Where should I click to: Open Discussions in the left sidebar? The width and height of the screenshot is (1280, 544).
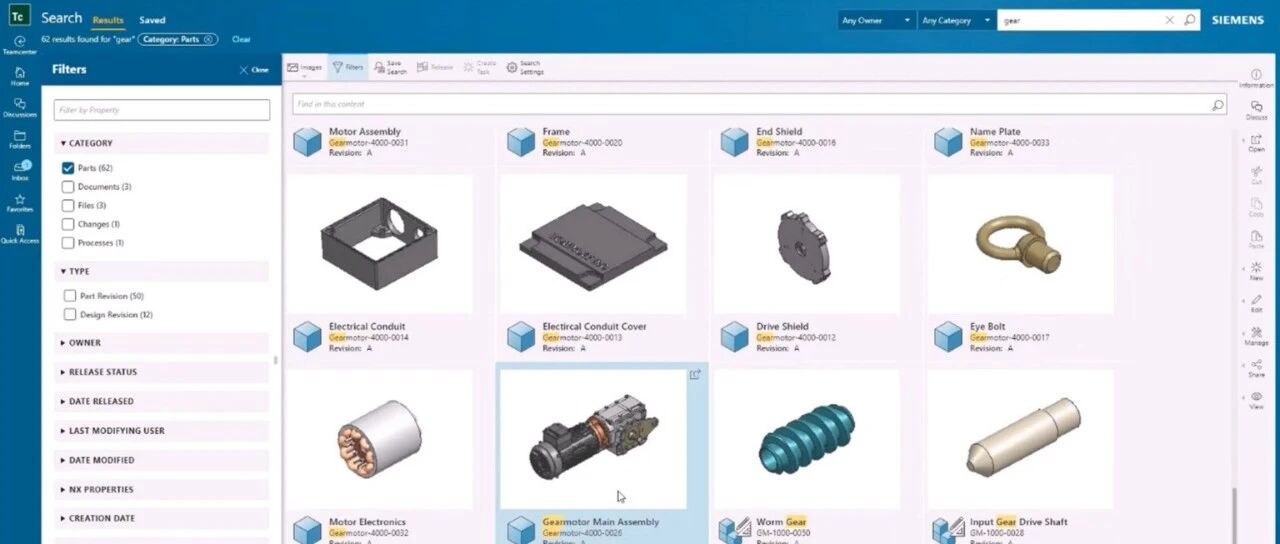tap(20, 106)
